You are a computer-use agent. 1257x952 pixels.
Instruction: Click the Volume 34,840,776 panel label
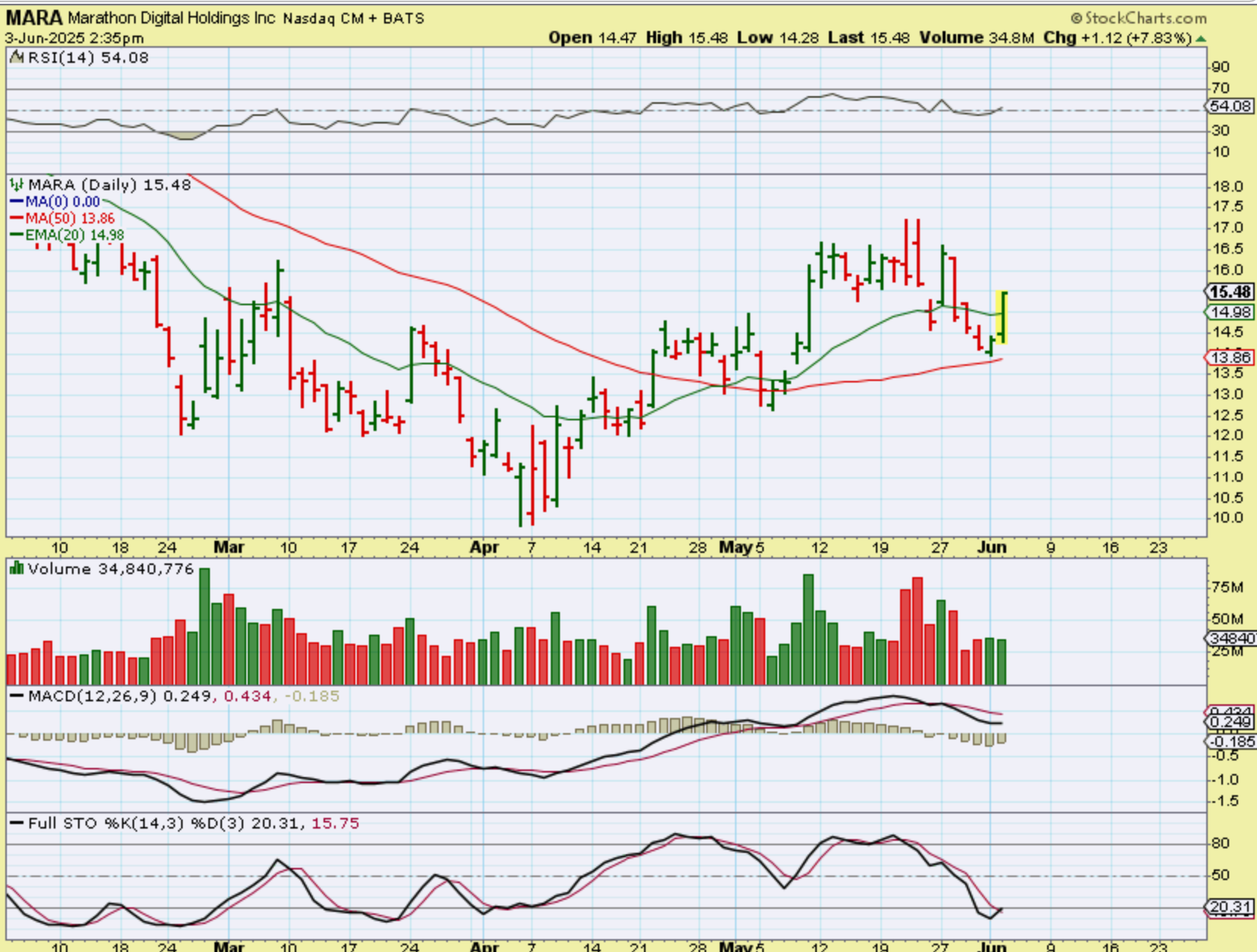[111, 569]
